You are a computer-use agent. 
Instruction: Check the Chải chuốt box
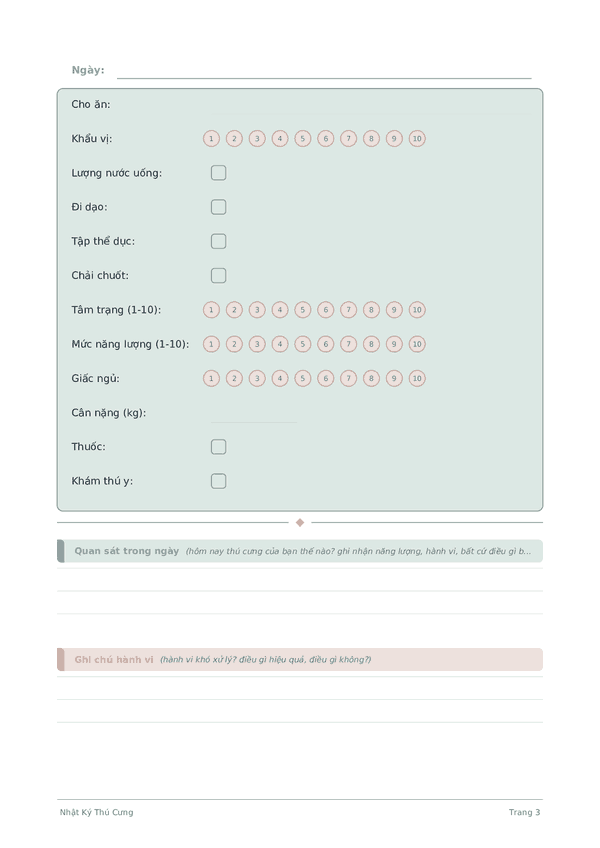click(x=218, y=275)
